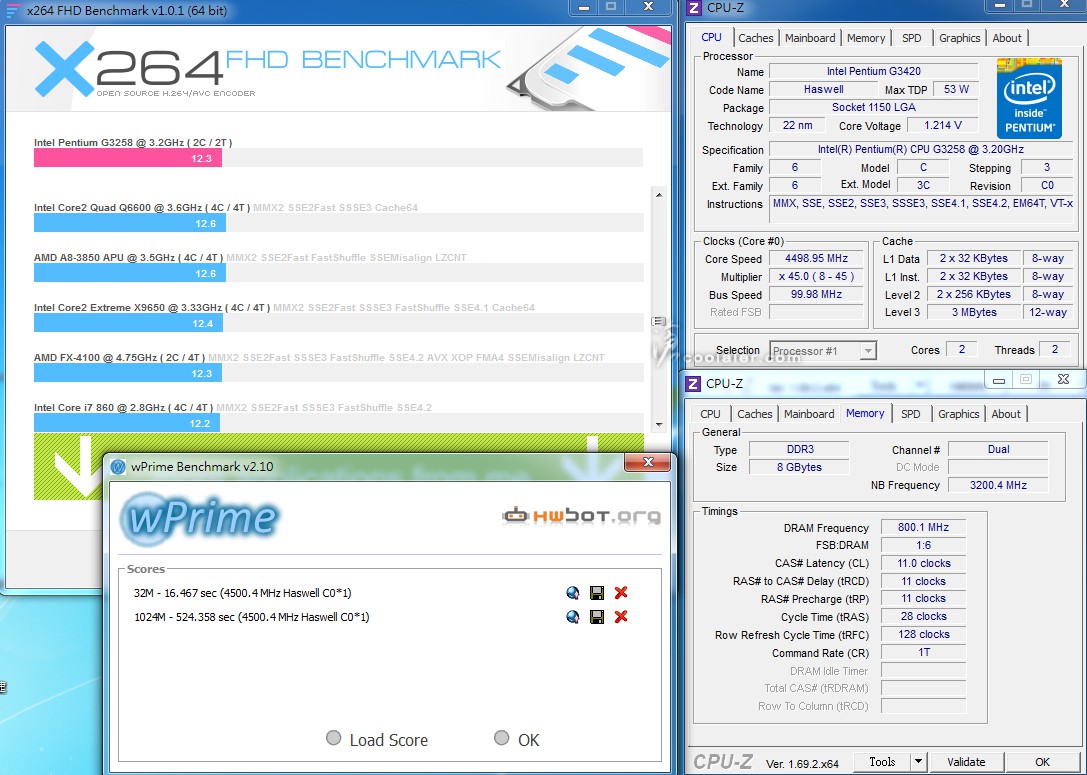This screenshot has width=1087, height=775.
Task: Click the Validate button in CPU-Z
Action: click(x=966, y=761)
